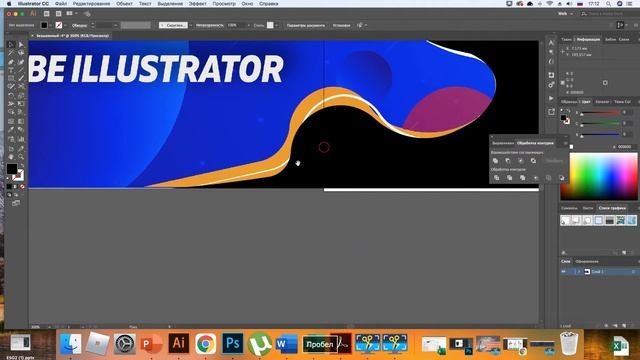Open the Arrange Documents dropdown

(71, 13)
